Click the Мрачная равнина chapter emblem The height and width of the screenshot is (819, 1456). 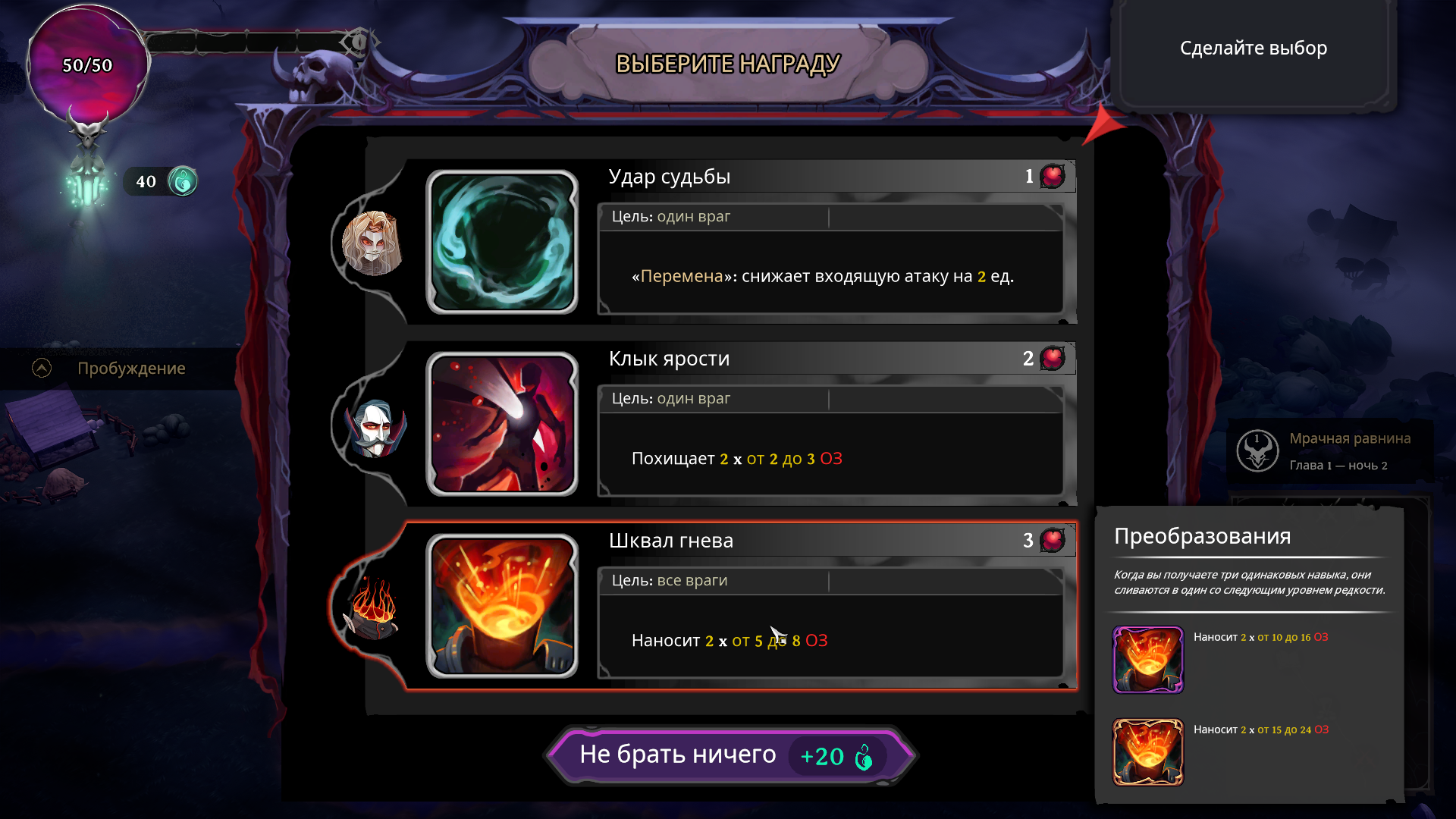(x=1257, y=450)
